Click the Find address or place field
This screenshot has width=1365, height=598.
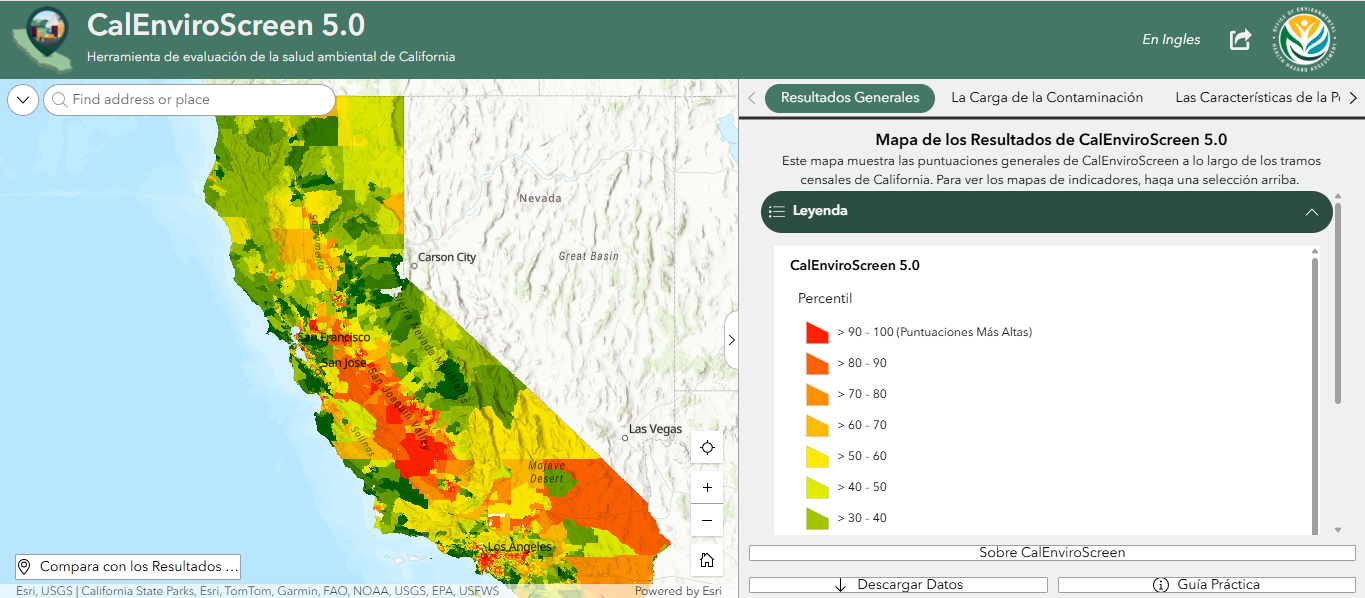point(190,100)
